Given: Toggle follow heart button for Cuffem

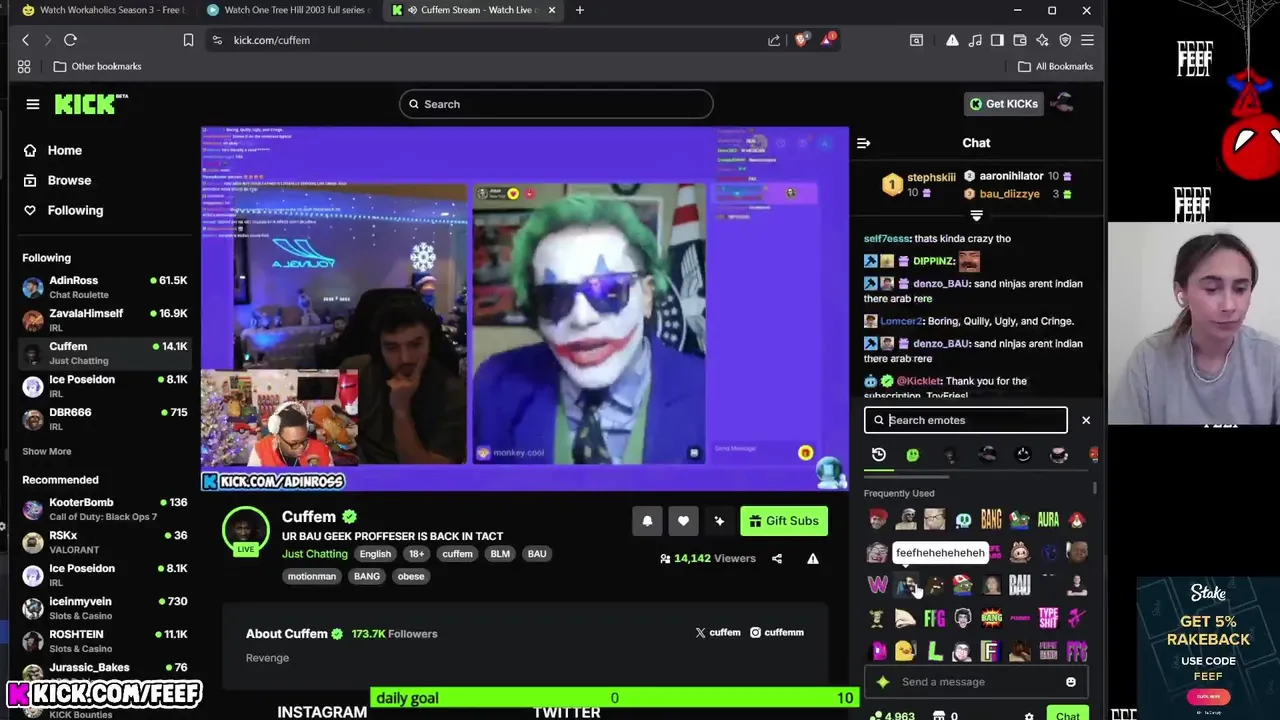Looking at the screenshot, I should 683,521.
